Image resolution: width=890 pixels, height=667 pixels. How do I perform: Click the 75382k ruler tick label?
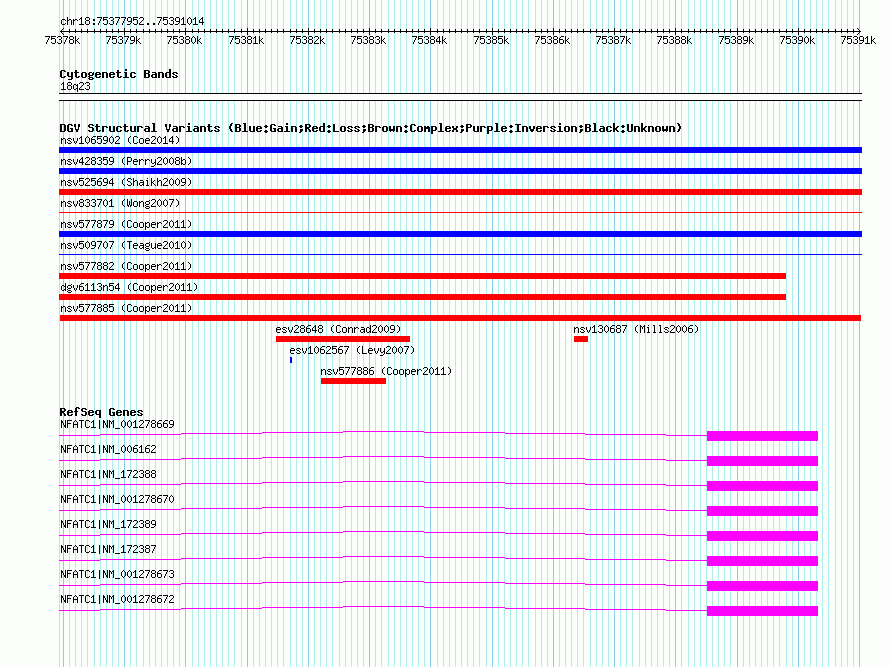tap(307, 40)
